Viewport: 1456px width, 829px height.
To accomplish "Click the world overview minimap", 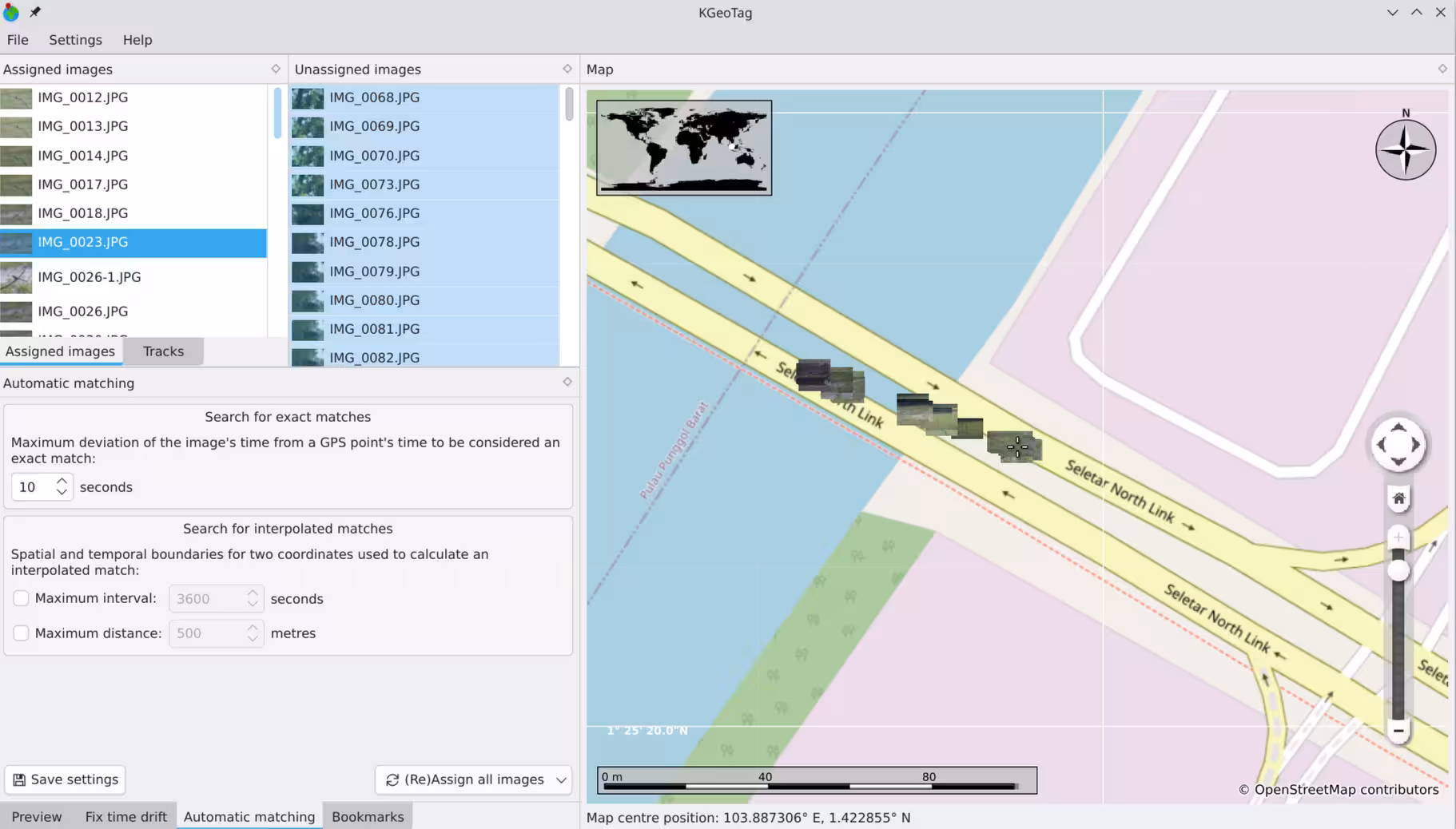I will point(684,147).
